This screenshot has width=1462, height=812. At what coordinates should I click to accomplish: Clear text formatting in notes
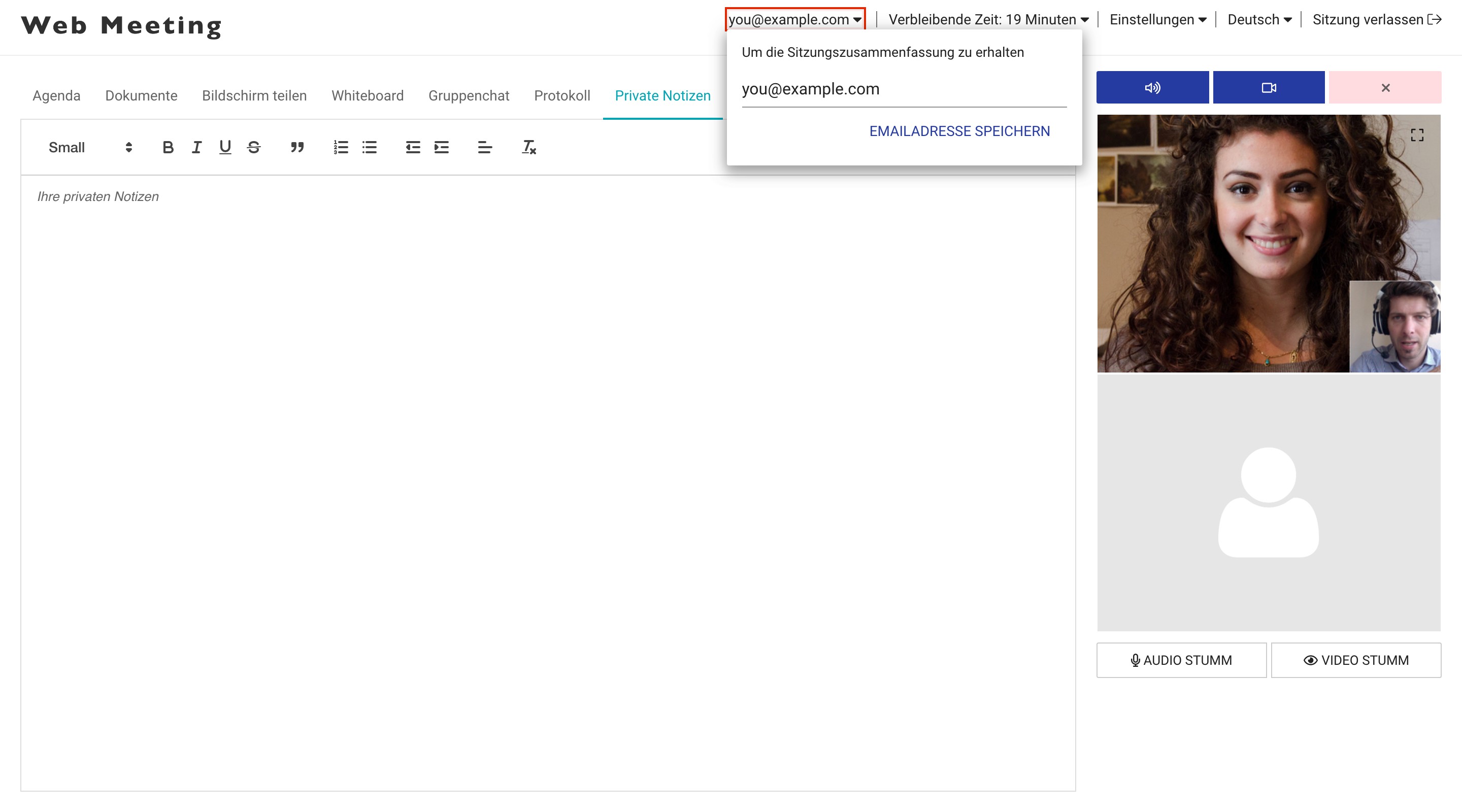coord(528,148)
